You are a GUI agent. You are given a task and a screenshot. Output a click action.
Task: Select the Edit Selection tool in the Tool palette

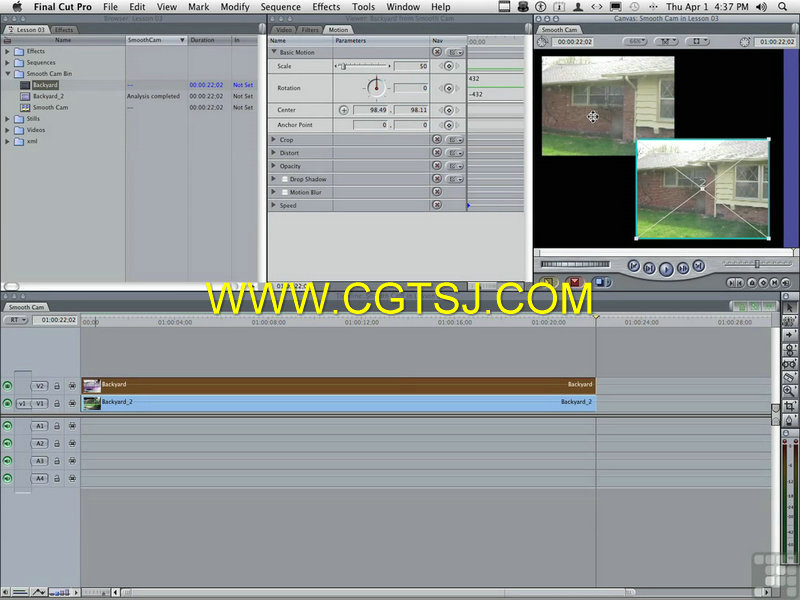pos(789,321)
